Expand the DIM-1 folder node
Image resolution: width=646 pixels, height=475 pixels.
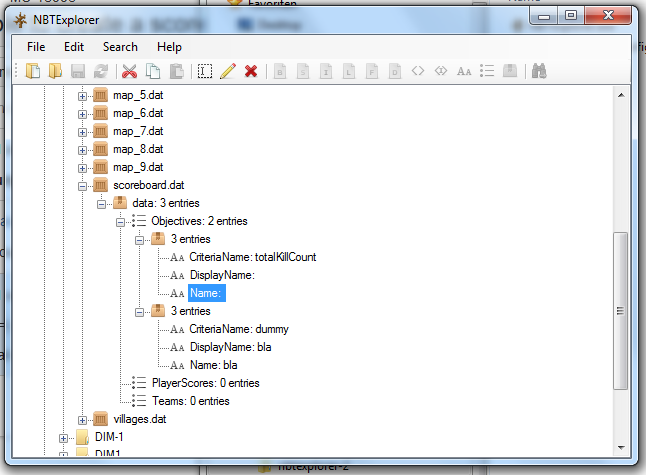(63, 438)
